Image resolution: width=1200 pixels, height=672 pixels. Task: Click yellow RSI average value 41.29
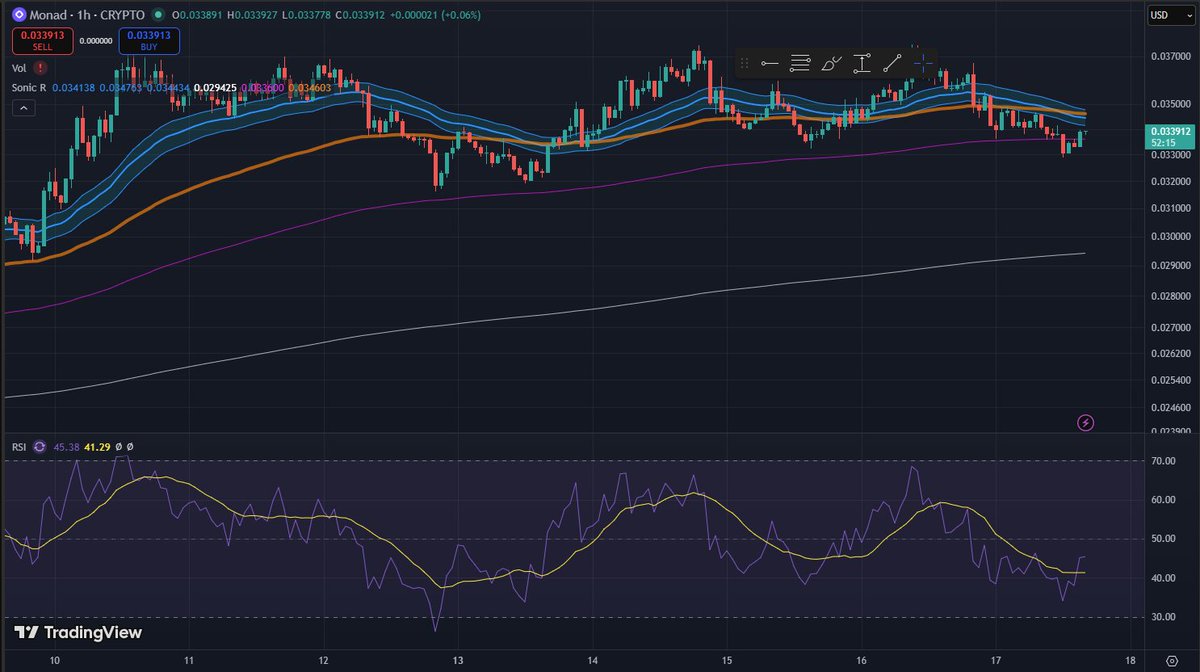95,446
